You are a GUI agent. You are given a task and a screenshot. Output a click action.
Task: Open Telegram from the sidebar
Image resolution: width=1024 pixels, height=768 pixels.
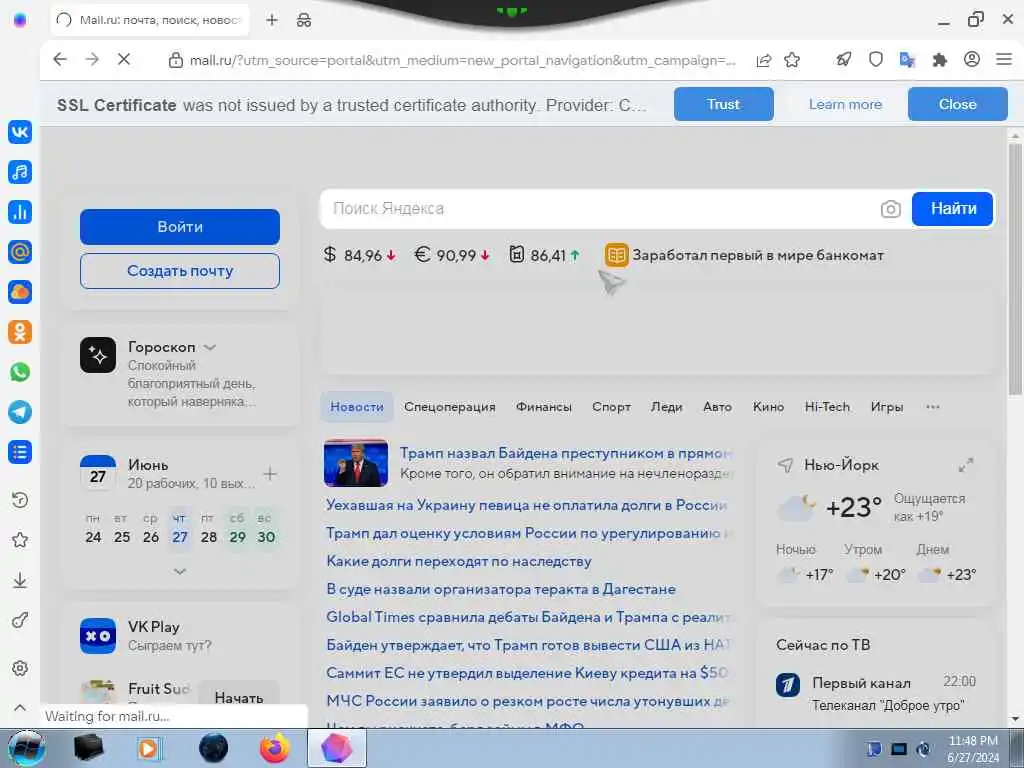(x=20, y=412)
